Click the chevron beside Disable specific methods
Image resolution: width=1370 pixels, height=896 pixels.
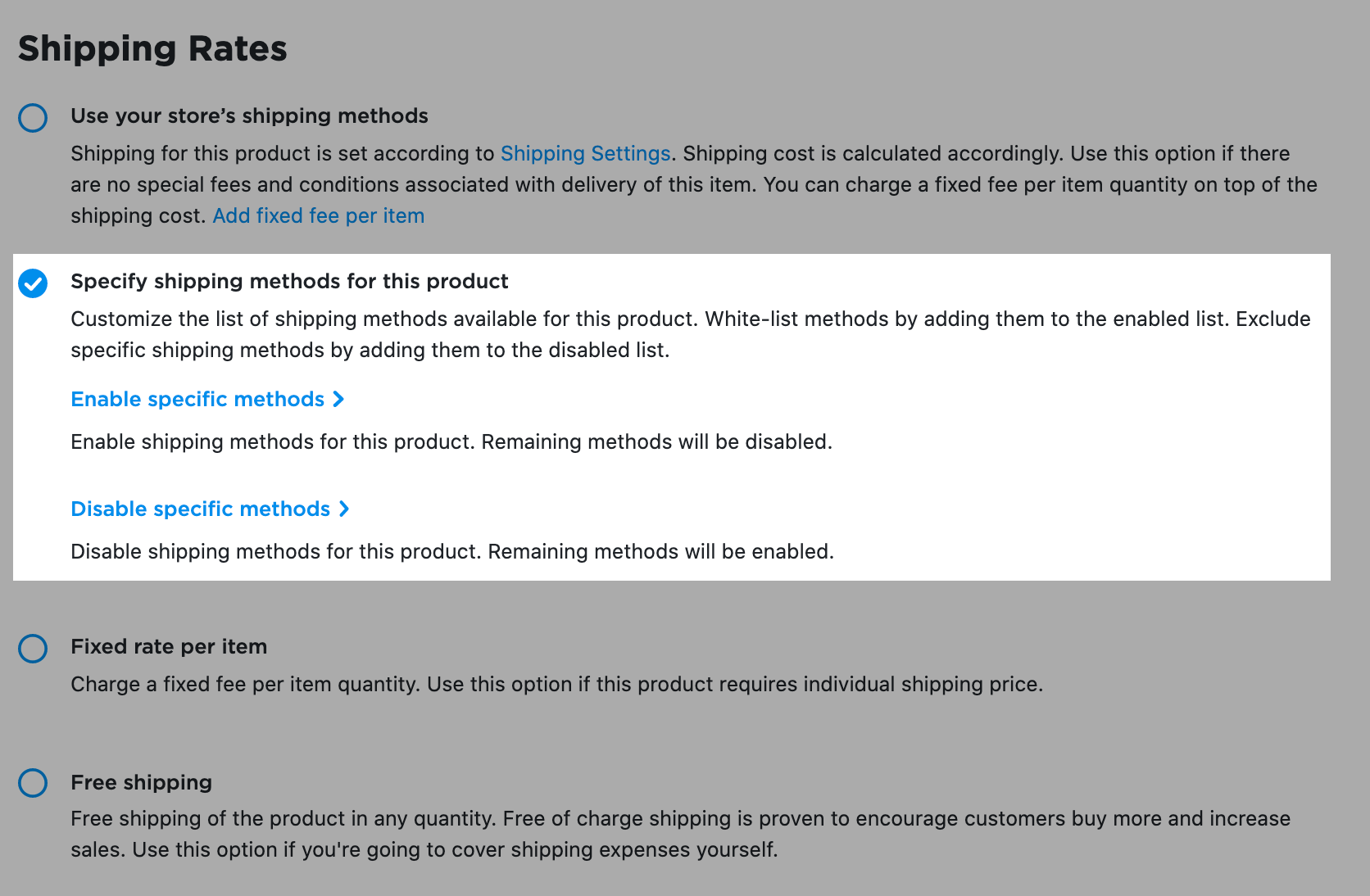344,509
